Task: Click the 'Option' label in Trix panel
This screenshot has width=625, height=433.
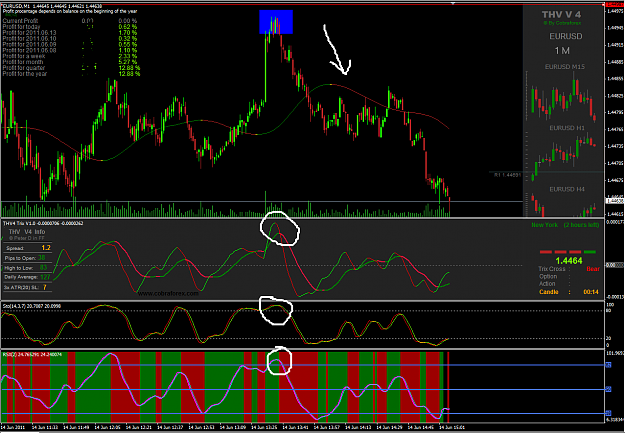Action: 548,276
